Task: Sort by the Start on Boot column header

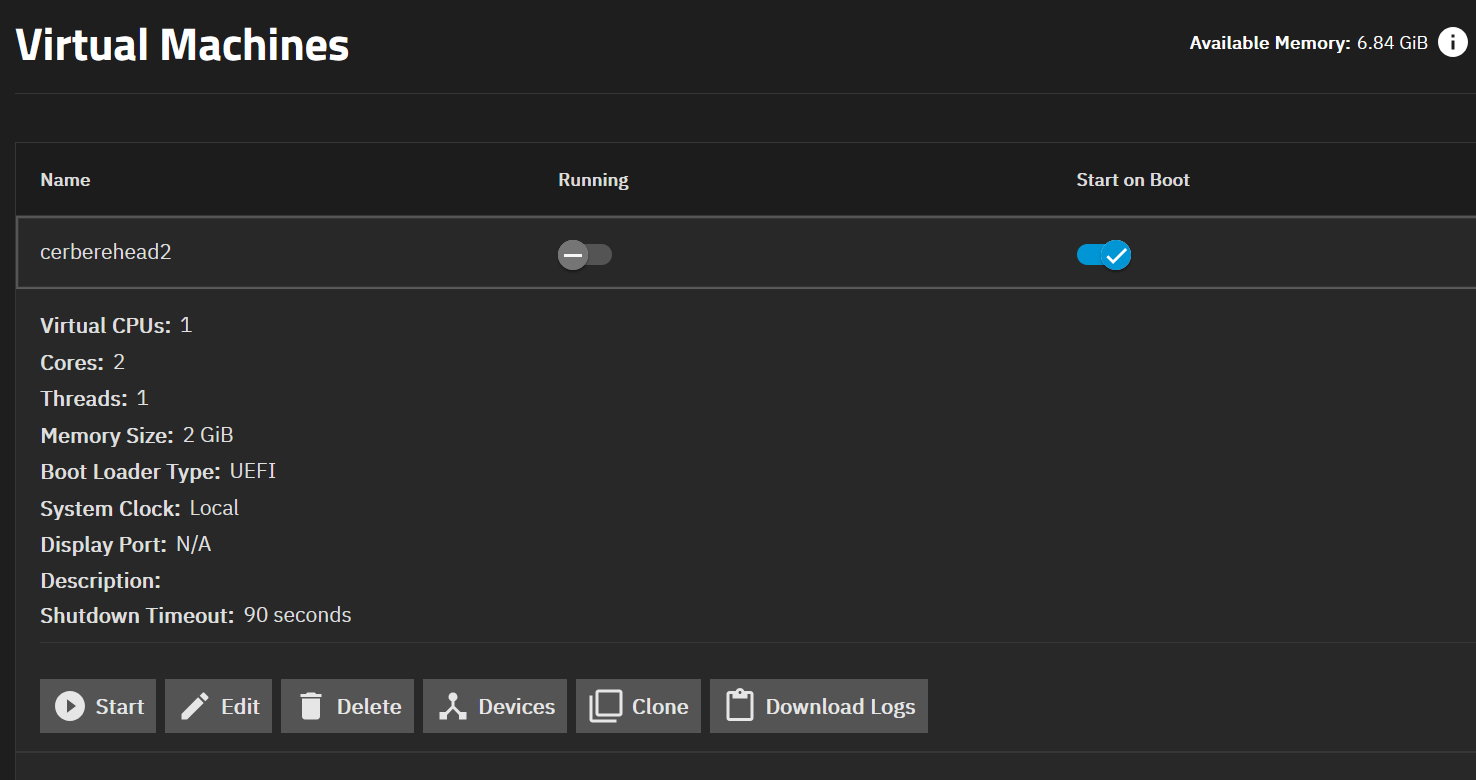Action: tap(1132, 180)
